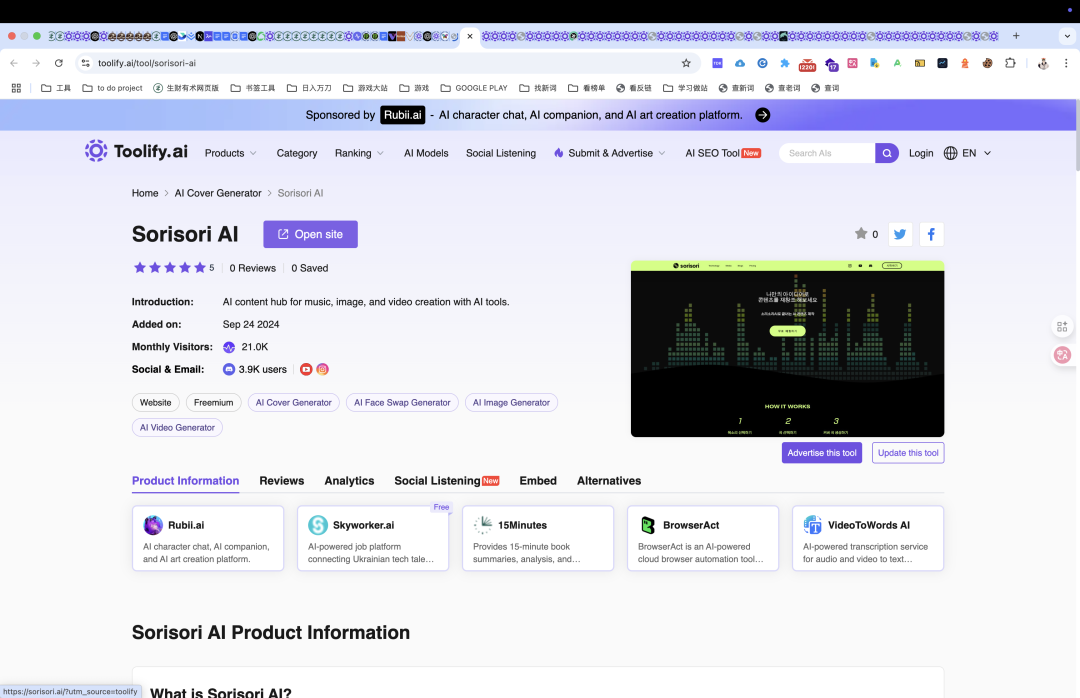Switch to Social Listening tab
The image size is (1080, 698).
(x=446, y=481)
